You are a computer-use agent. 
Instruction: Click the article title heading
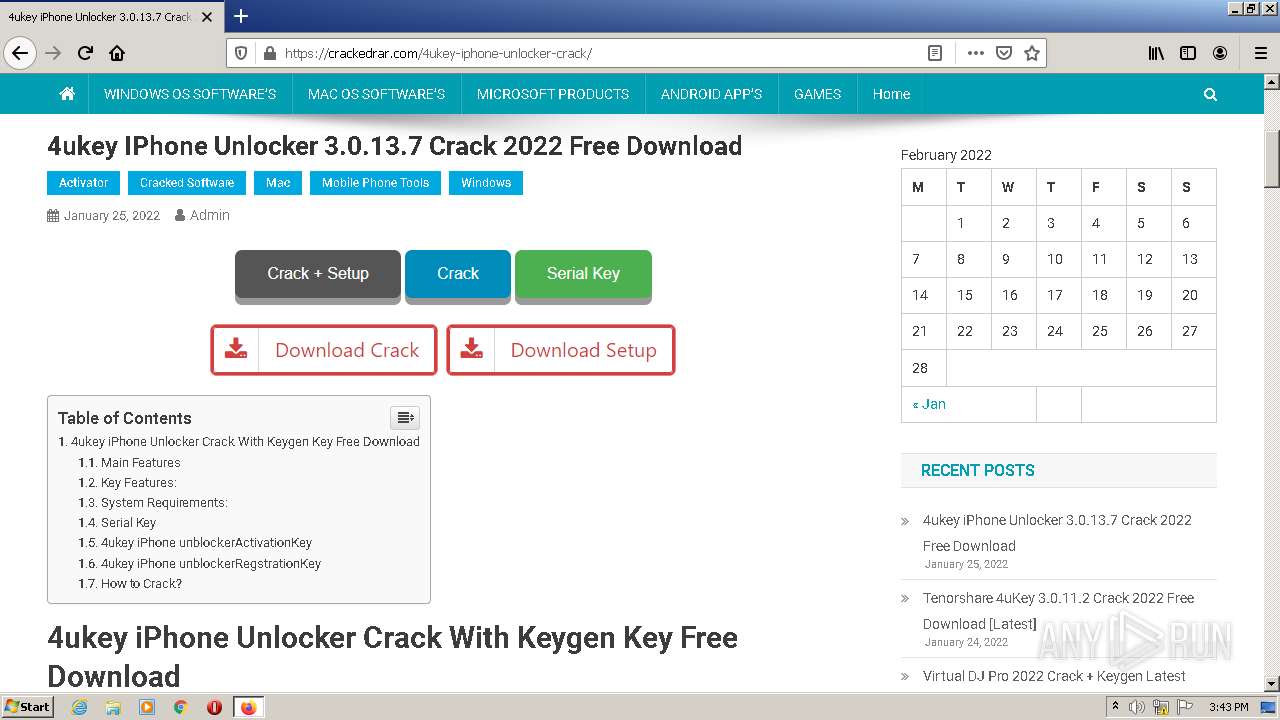point(394,146)
